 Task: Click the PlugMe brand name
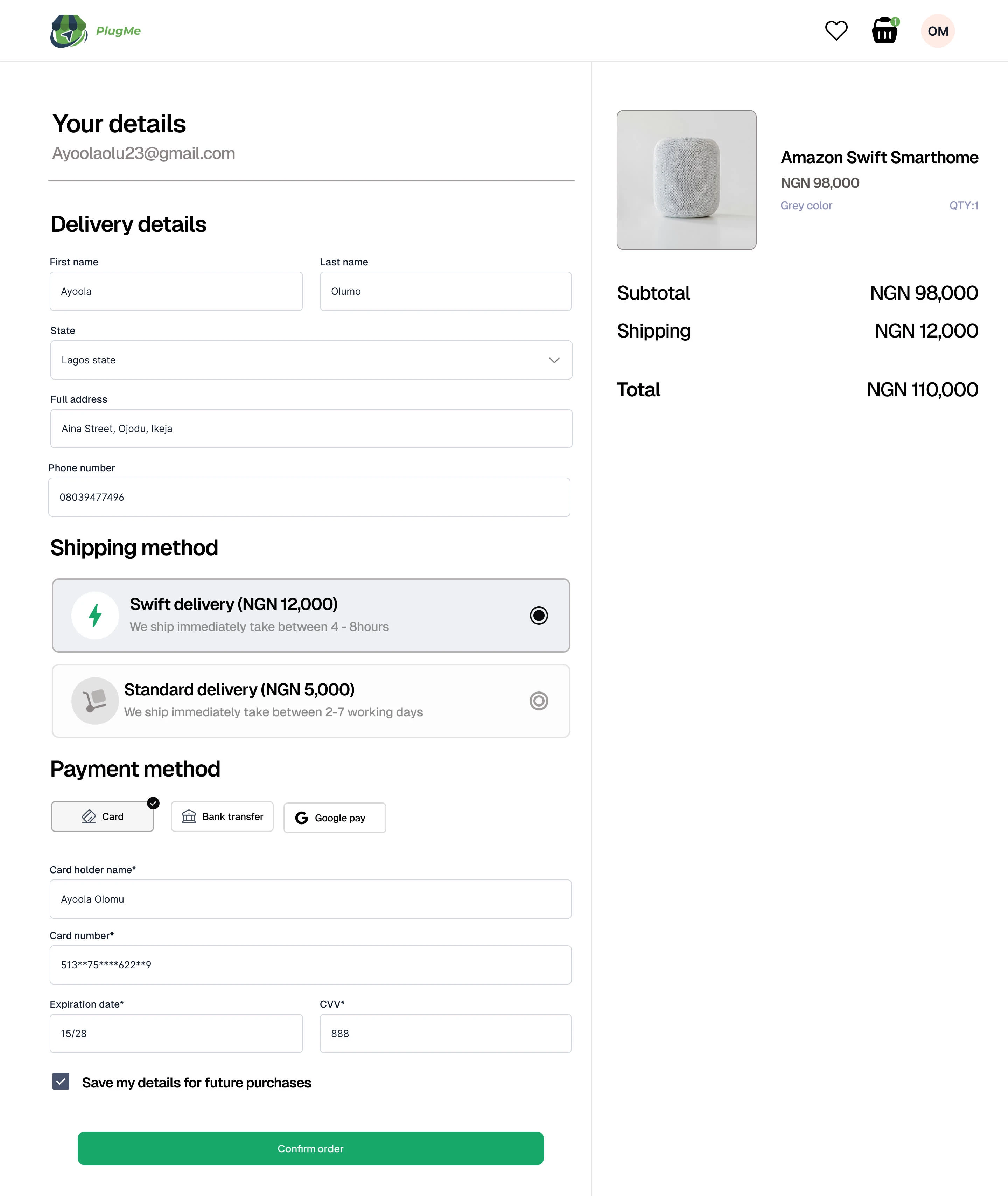(x=118, y=31)
